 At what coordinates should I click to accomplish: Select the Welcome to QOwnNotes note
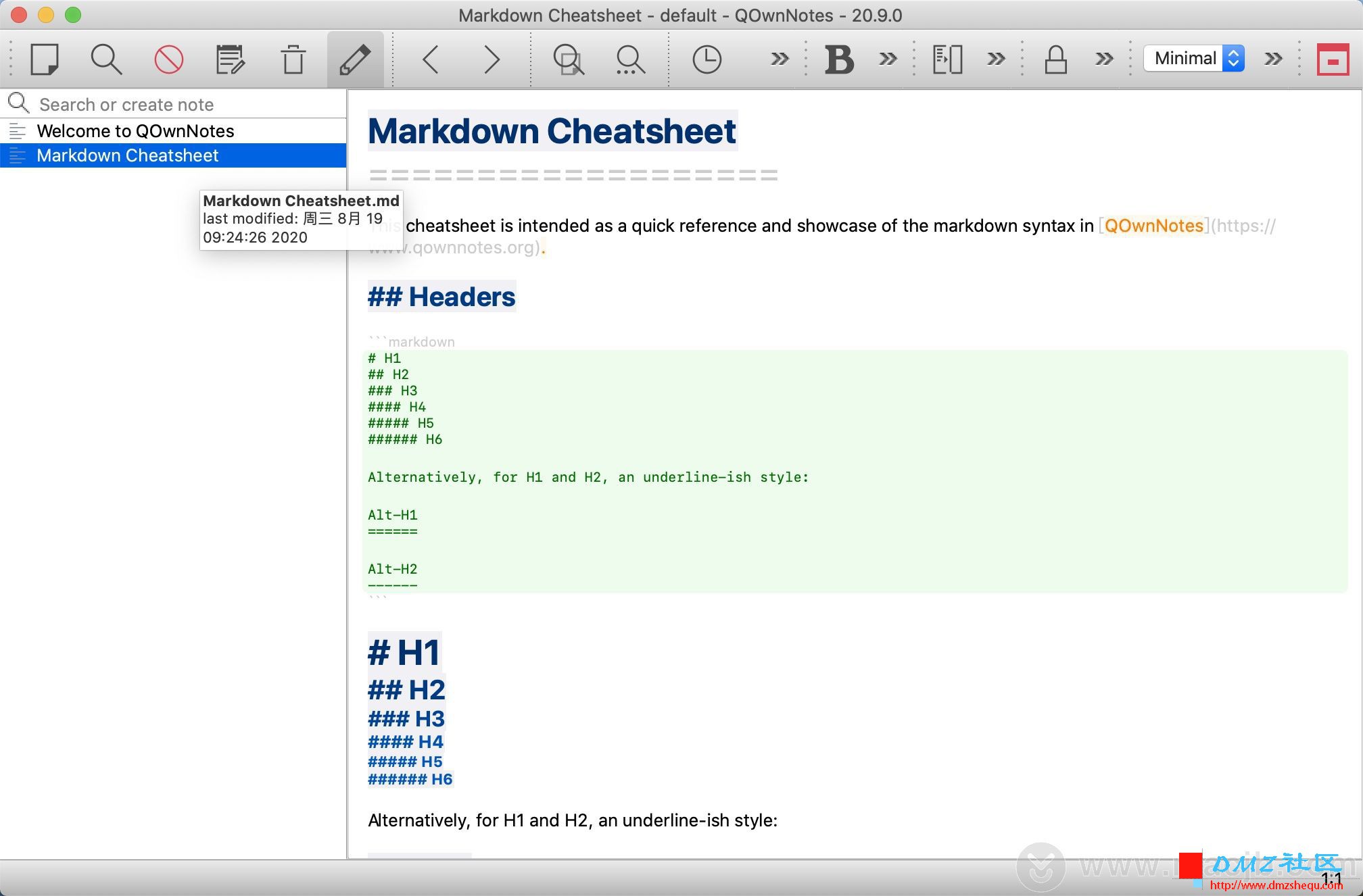(173, 131)
